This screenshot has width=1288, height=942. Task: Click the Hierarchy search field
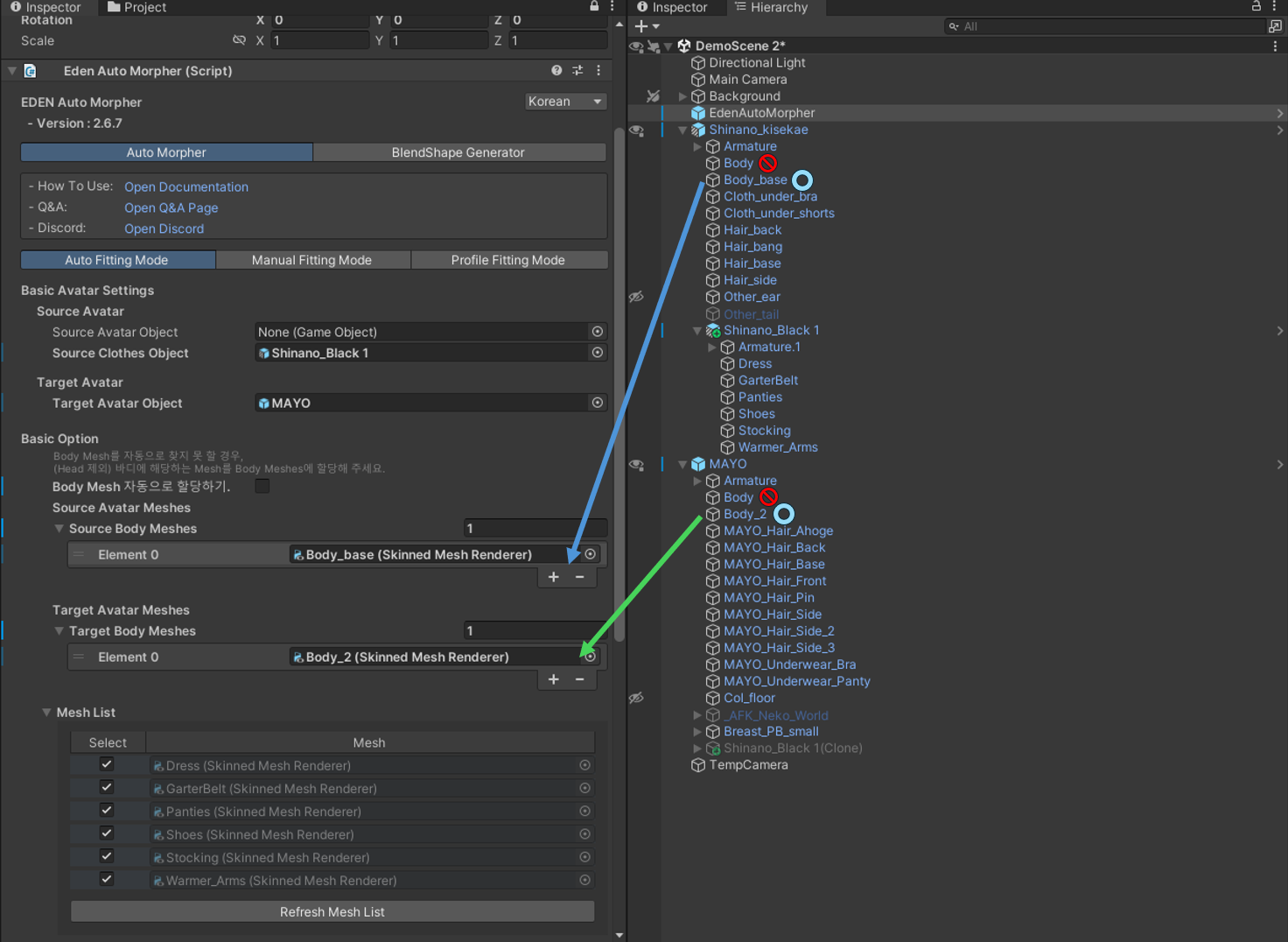[1105, 26]
